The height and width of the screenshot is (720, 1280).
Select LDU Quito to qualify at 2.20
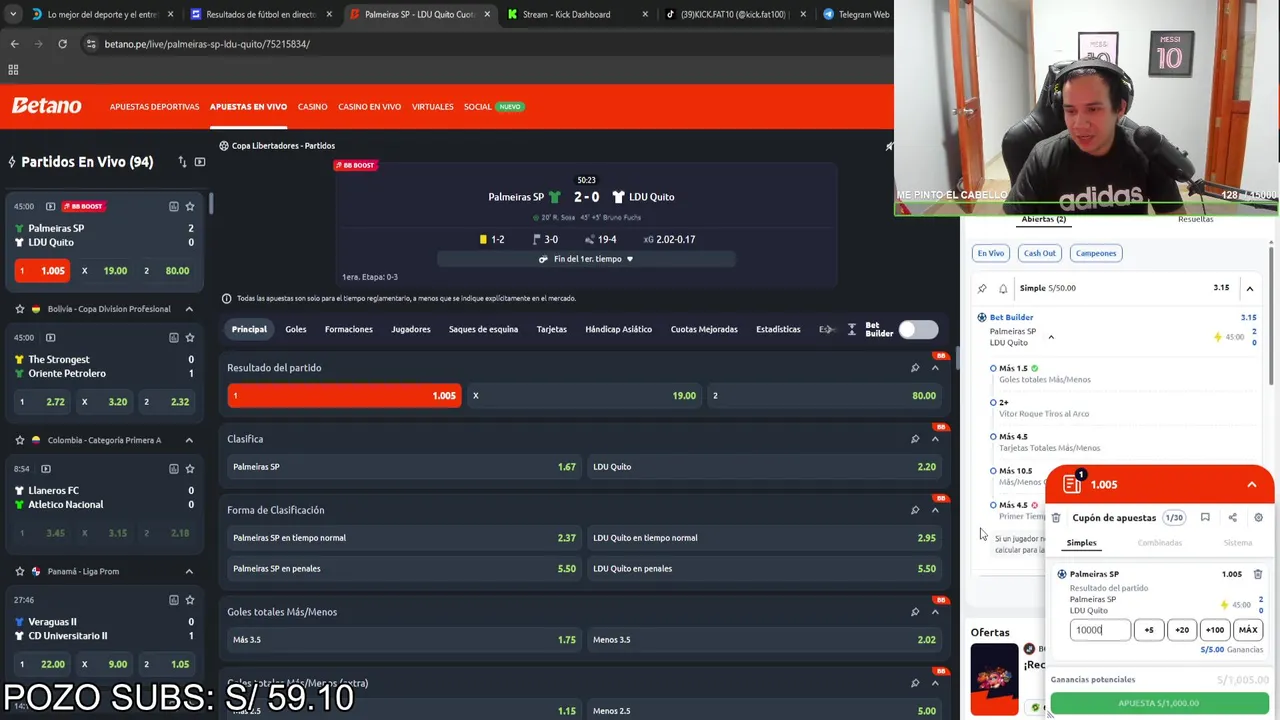(764, 466)
